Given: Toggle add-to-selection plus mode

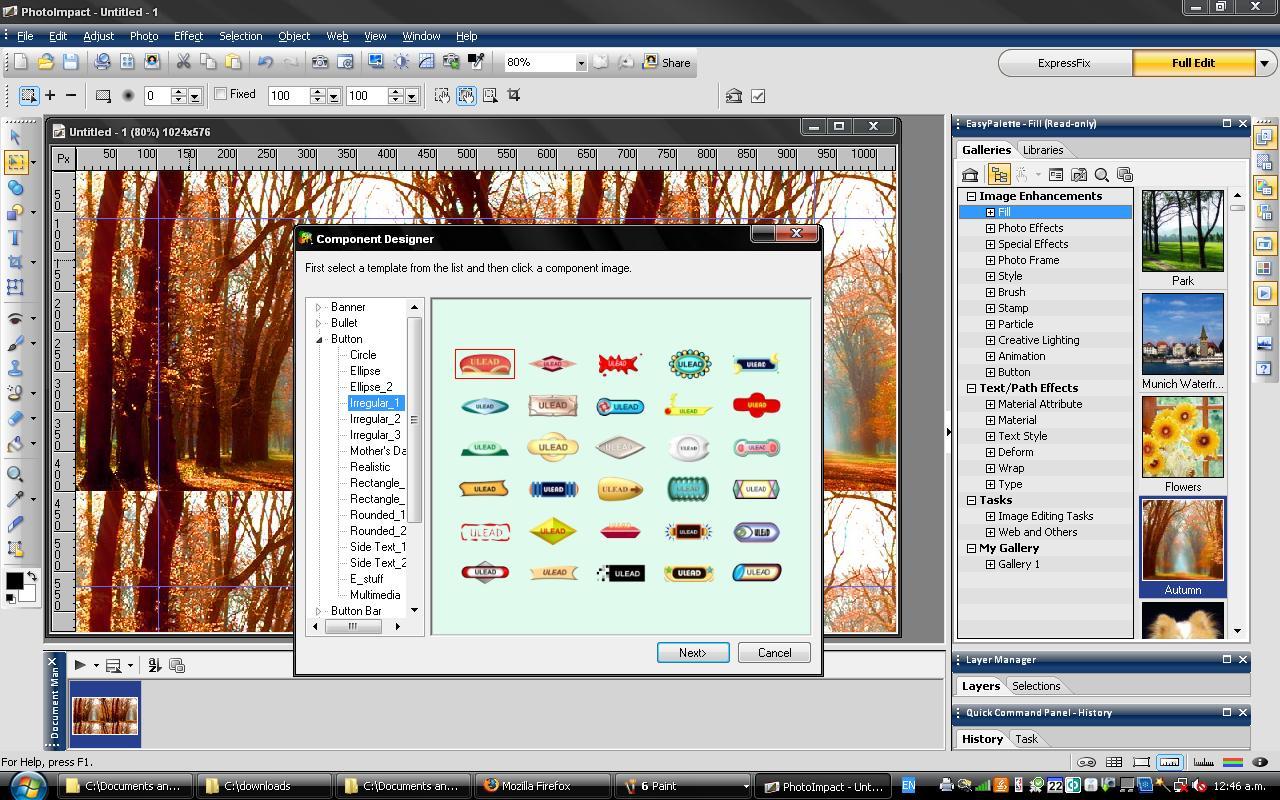Looking at the screenshot, I should [x=50, y=95].
